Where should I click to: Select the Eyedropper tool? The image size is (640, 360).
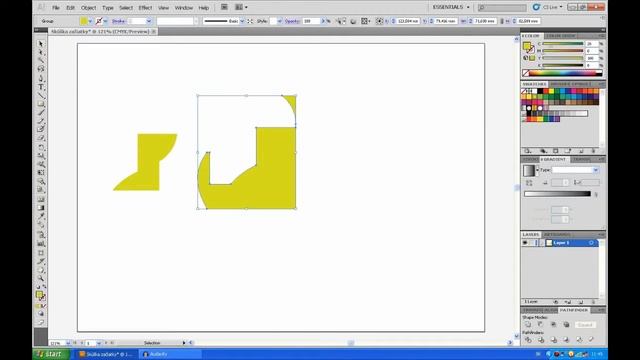41,216
